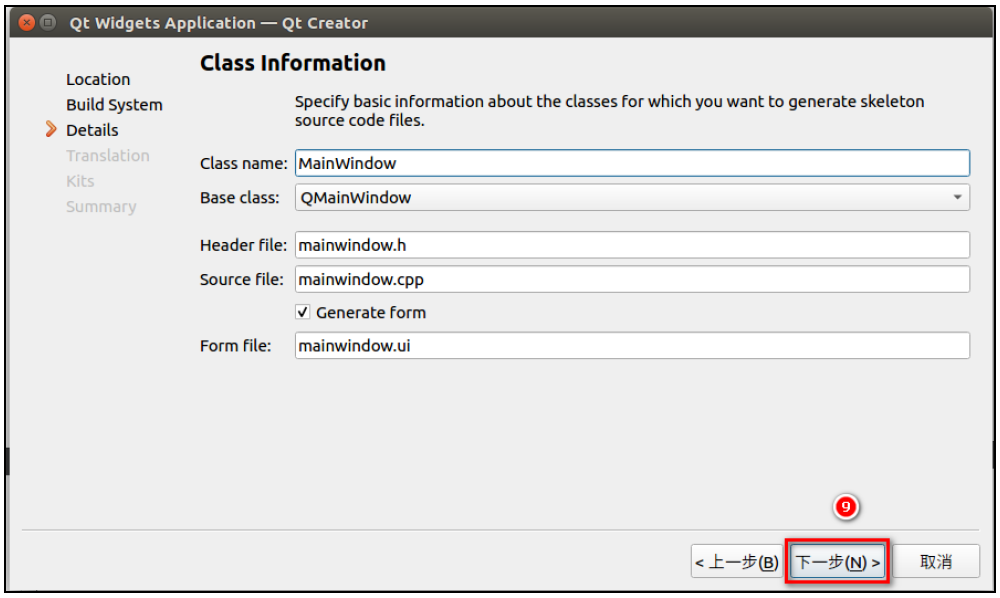Click the maximize button in title bar
1000x598 pixels.
click(48, 22)
